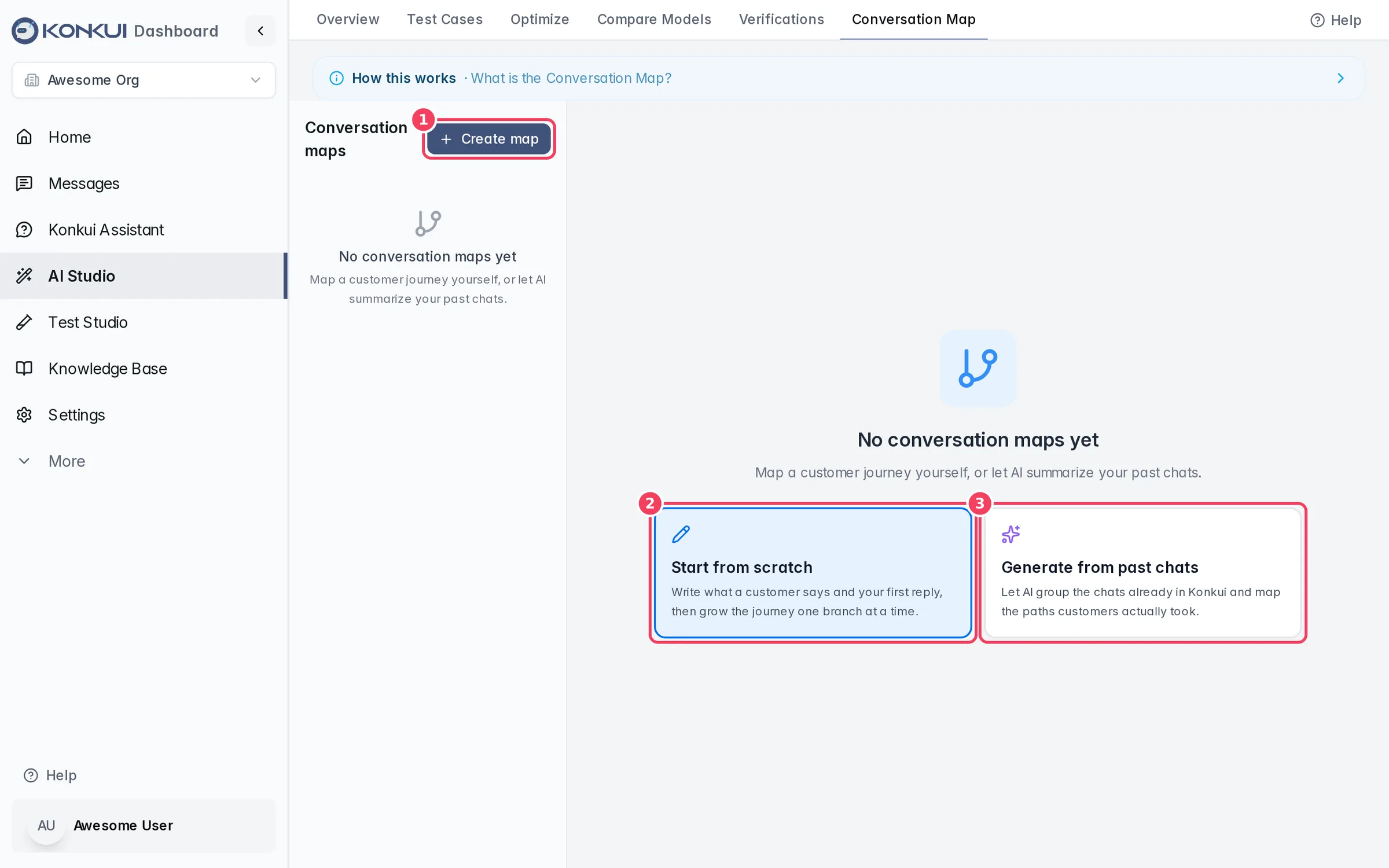Open the Verifications tab

781,19
